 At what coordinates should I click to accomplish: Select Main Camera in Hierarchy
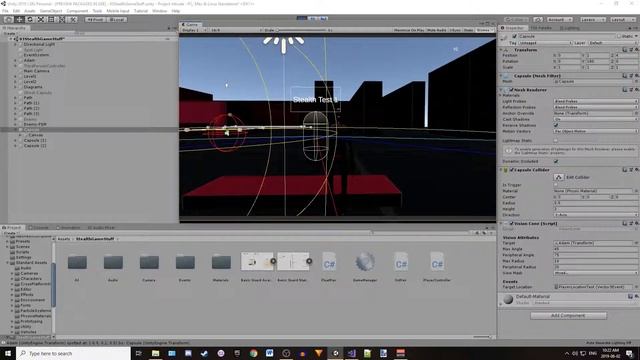[x=36, y=71]
